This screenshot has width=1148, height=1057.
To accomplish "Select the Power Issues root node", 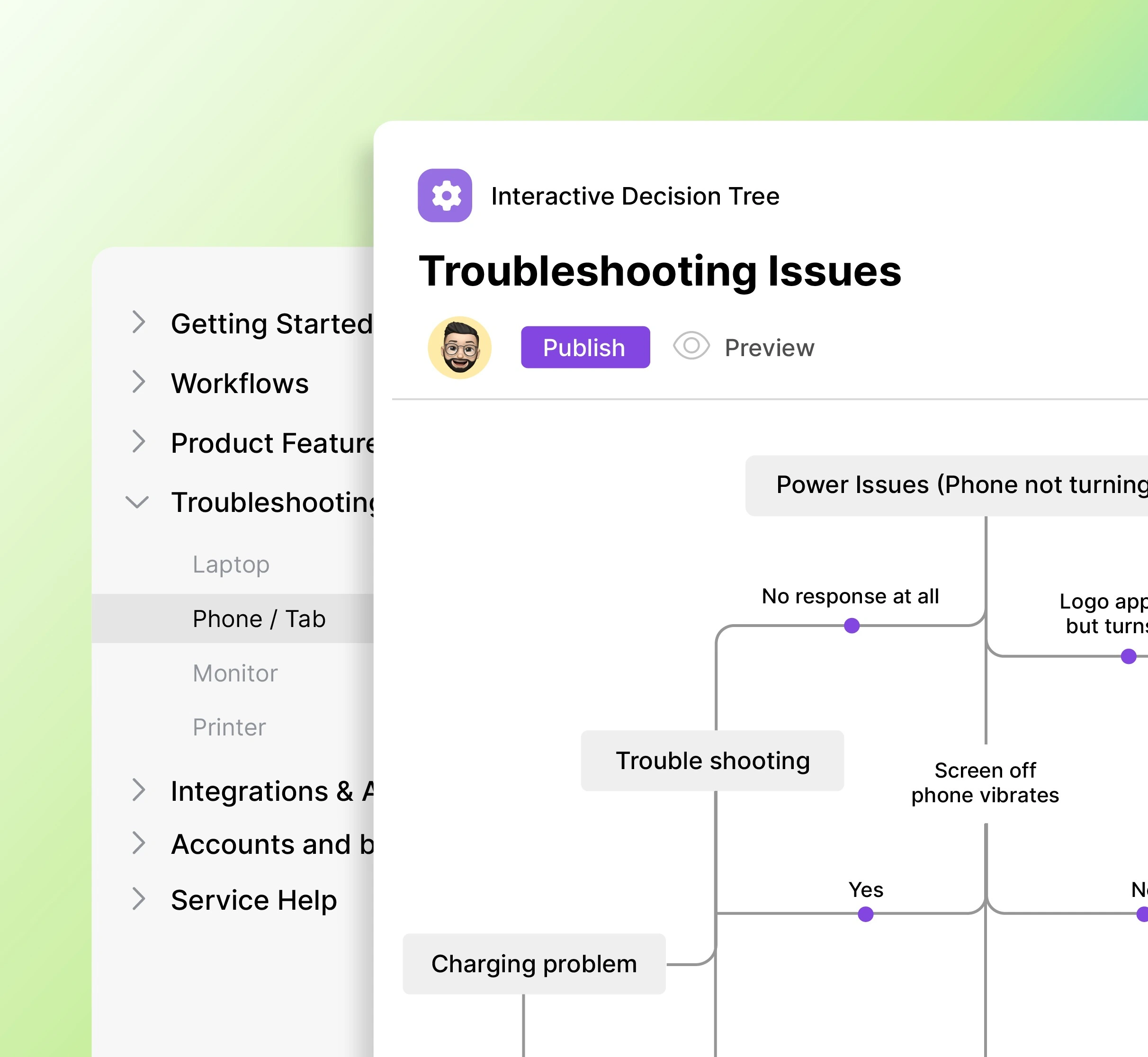I will 947,485.
